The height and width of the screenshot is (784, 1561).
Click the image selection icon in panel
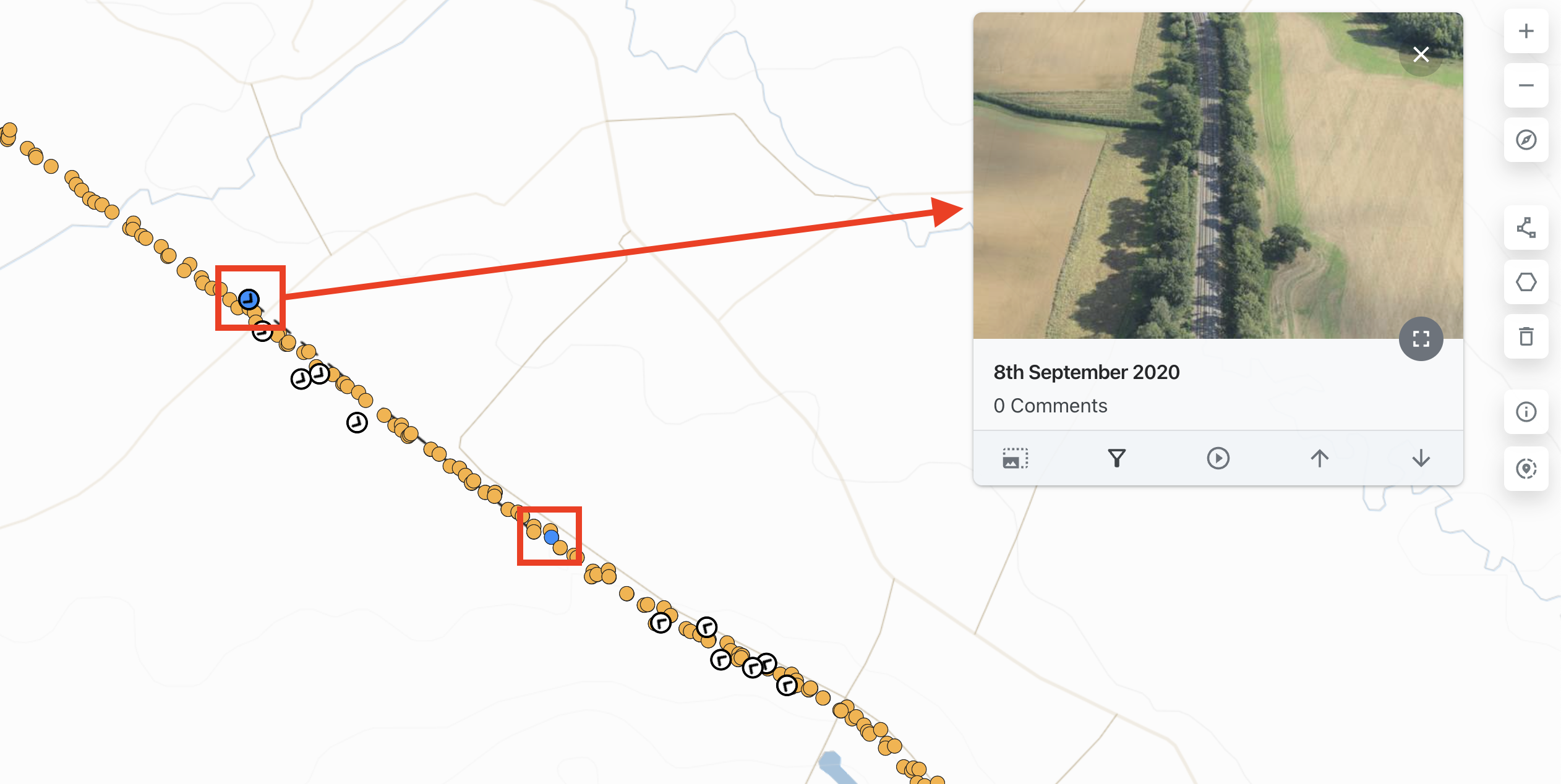pyautogui.click(x=1015, y=458)
